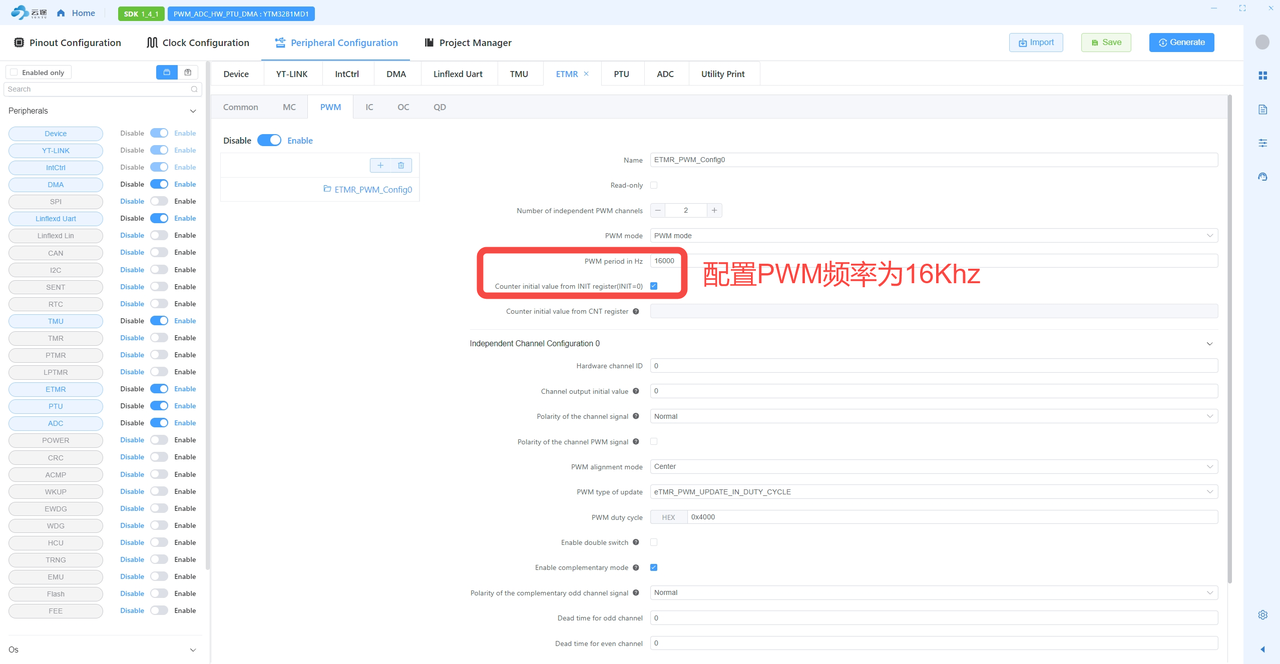Toggle the SPI peripheral enable switch

pos(159,201)
